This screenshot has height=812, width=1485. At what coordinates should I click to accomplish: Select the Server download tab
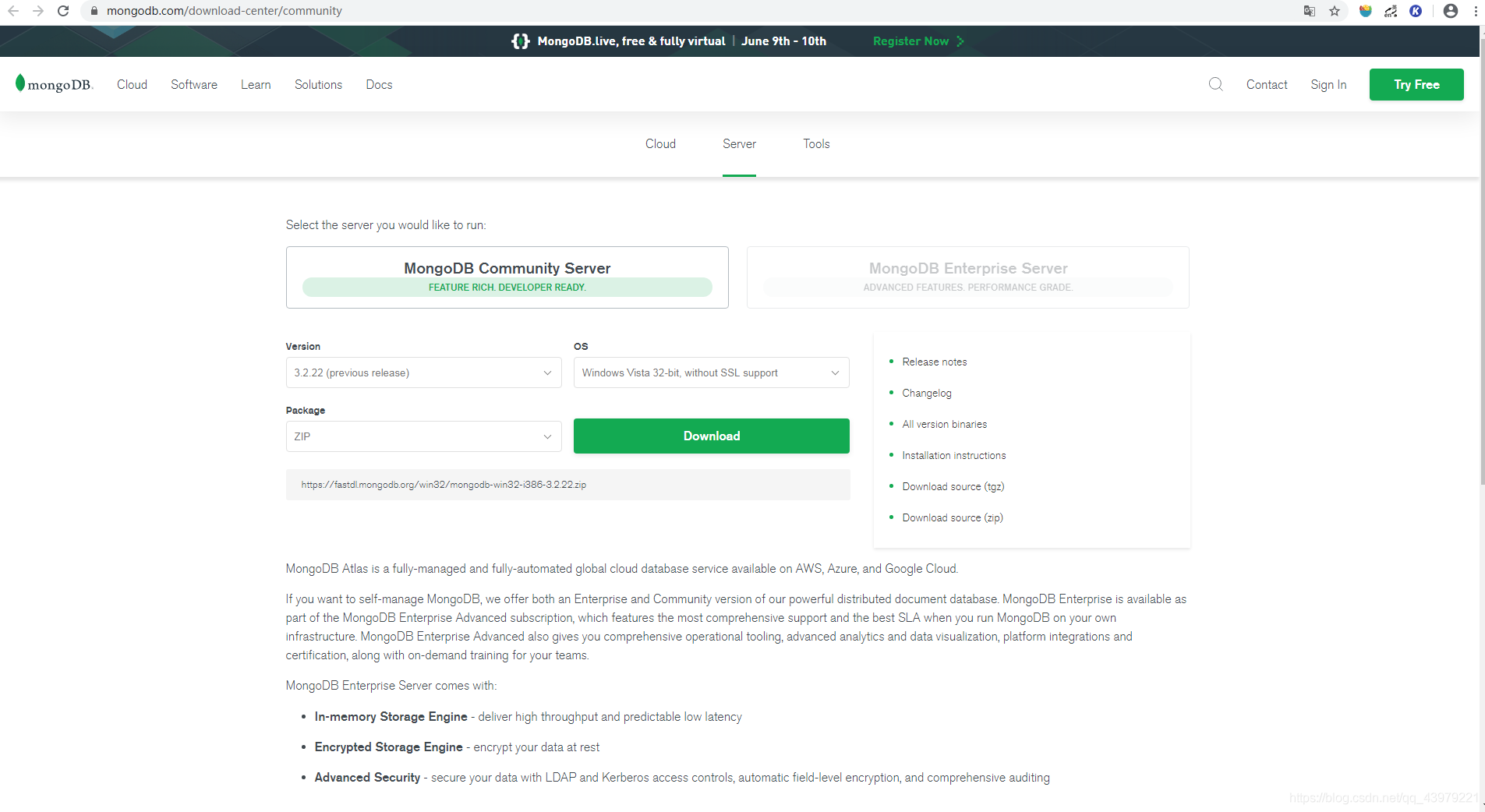(739, 144)
